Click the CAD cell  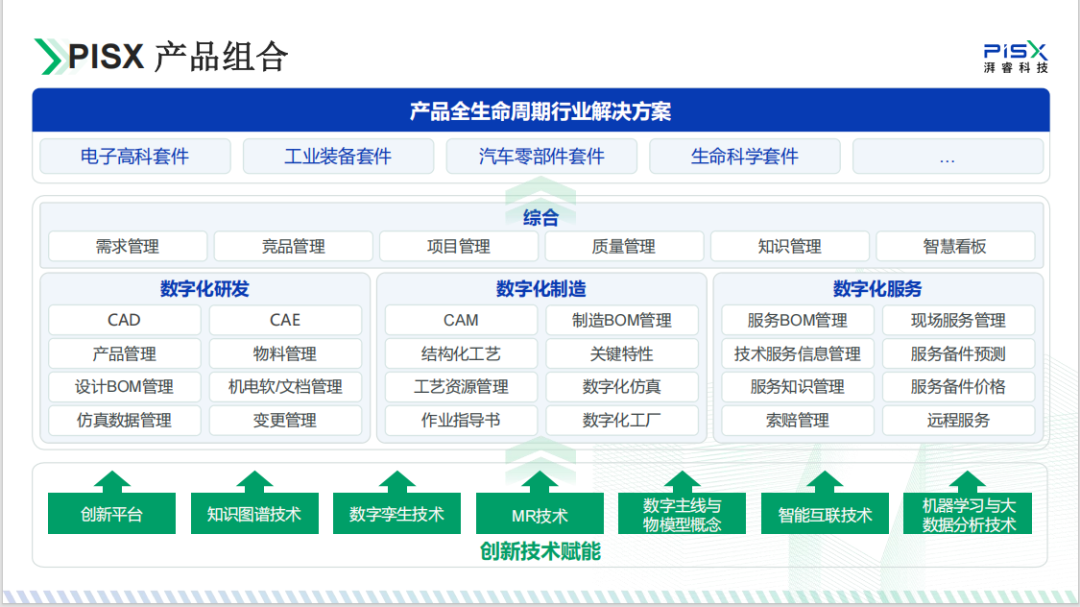tap(124, 320)
